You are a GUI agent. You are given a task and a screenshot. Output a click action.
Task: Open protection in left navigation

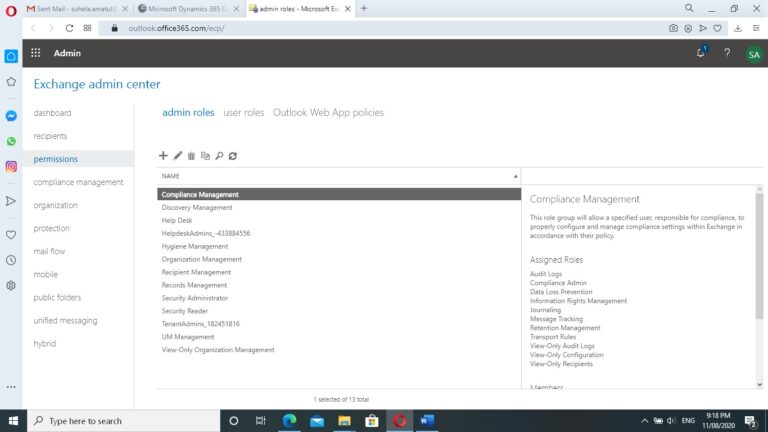[x=51, y=228]
